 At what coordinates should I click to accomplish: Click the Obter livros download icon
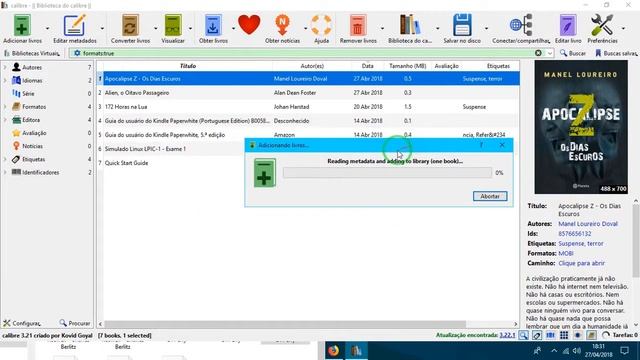tap(213, 25)
